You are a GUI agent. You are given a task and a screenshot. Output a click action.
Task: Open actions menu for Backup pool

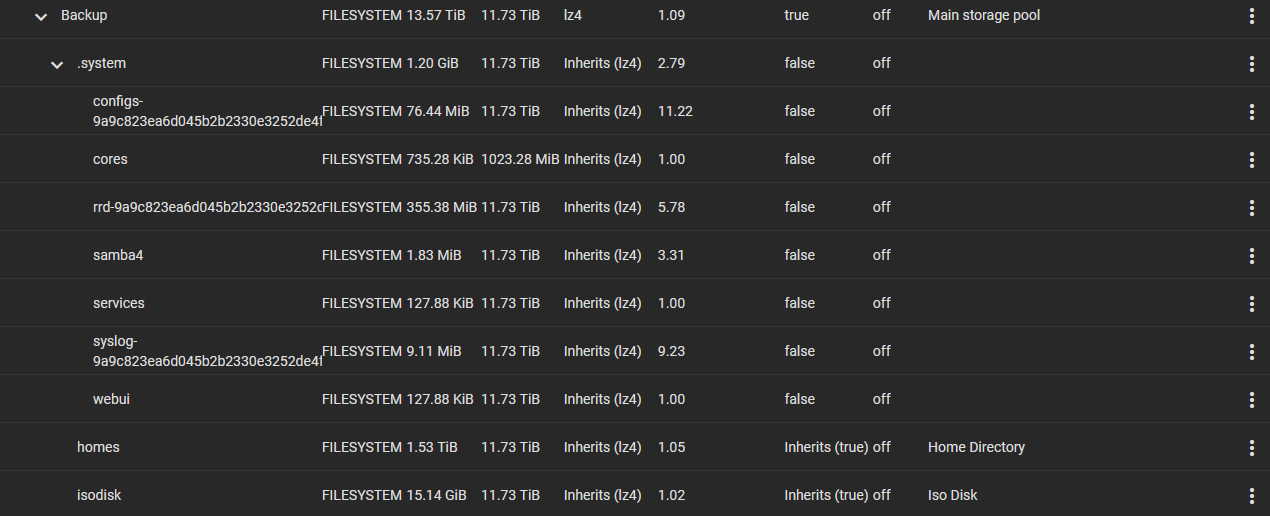point(1251,16)
